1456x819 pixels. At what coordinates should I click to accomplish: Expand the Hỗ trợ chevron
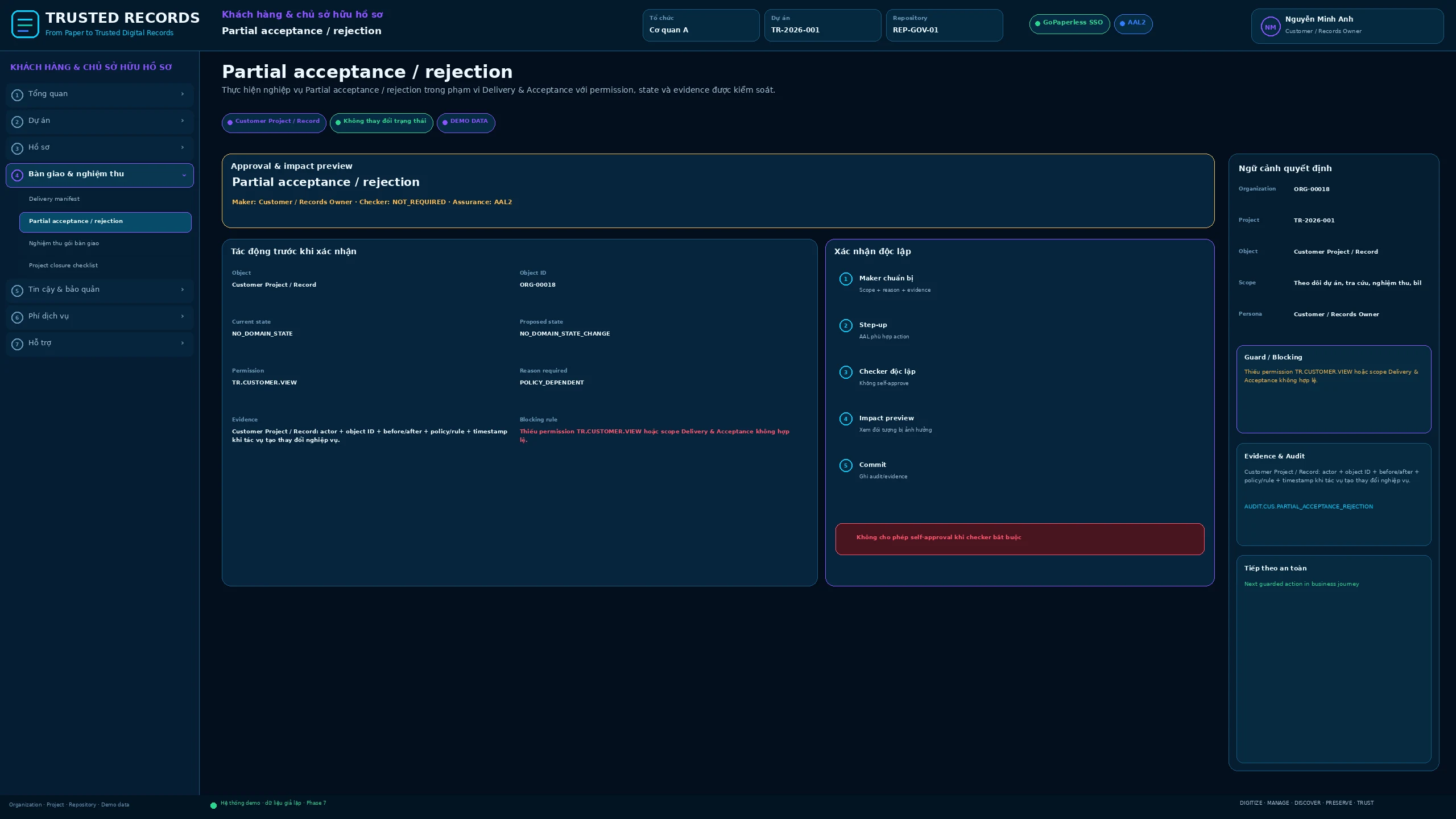click(x=183, y=343)
